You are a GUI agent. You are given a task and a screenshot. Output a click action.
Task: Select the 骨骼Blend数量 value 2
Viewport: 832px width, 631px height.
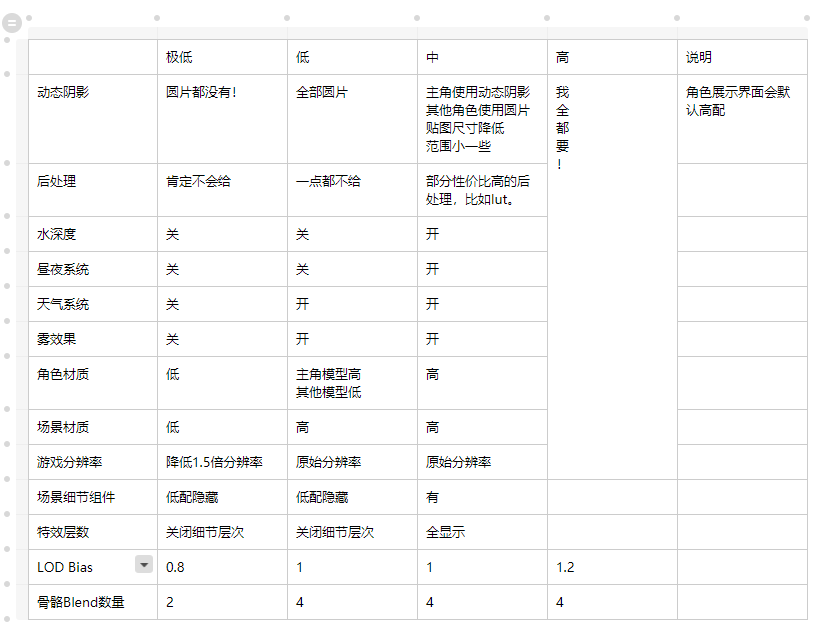pos(222,602)
